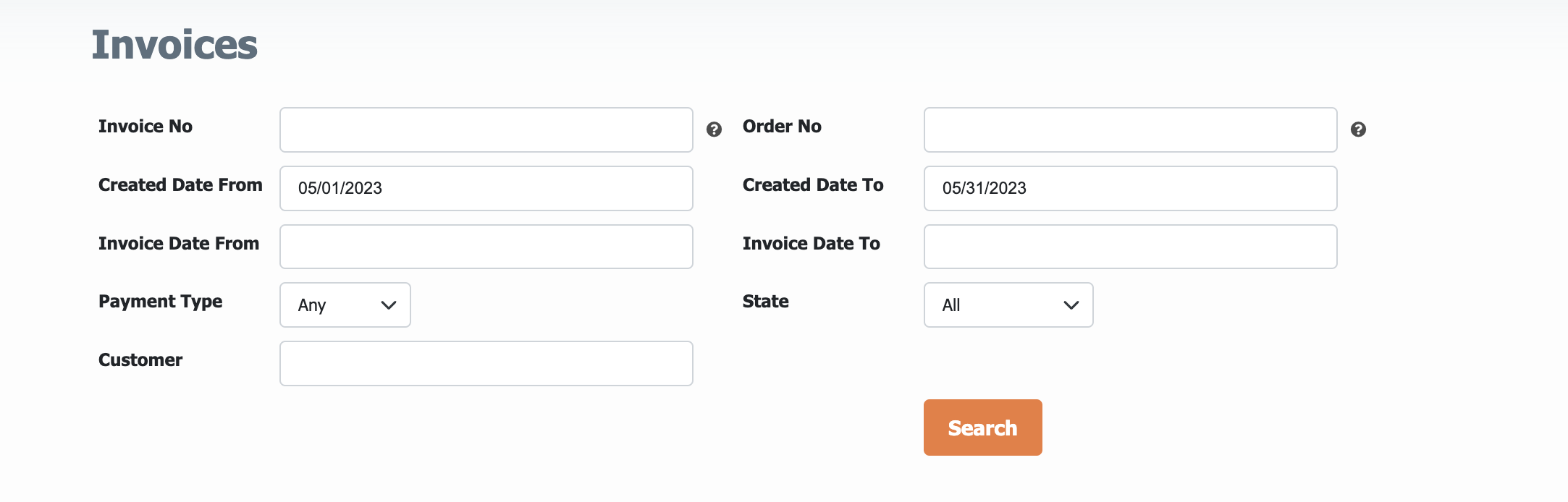
Task: Focus the Order No input field
Action: [1131, 130]
